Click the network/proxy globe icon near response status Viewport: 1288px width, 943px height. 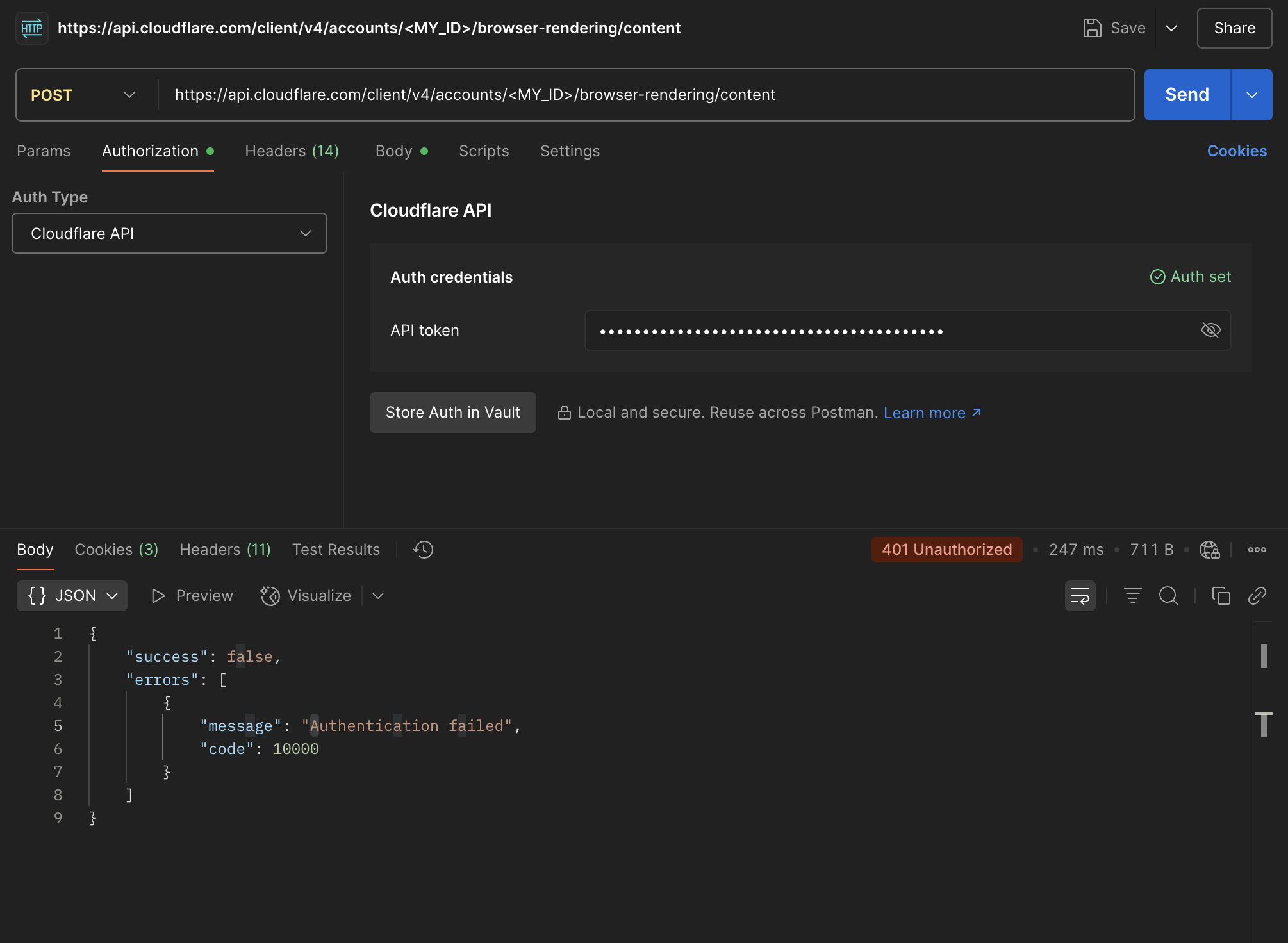1210,549
